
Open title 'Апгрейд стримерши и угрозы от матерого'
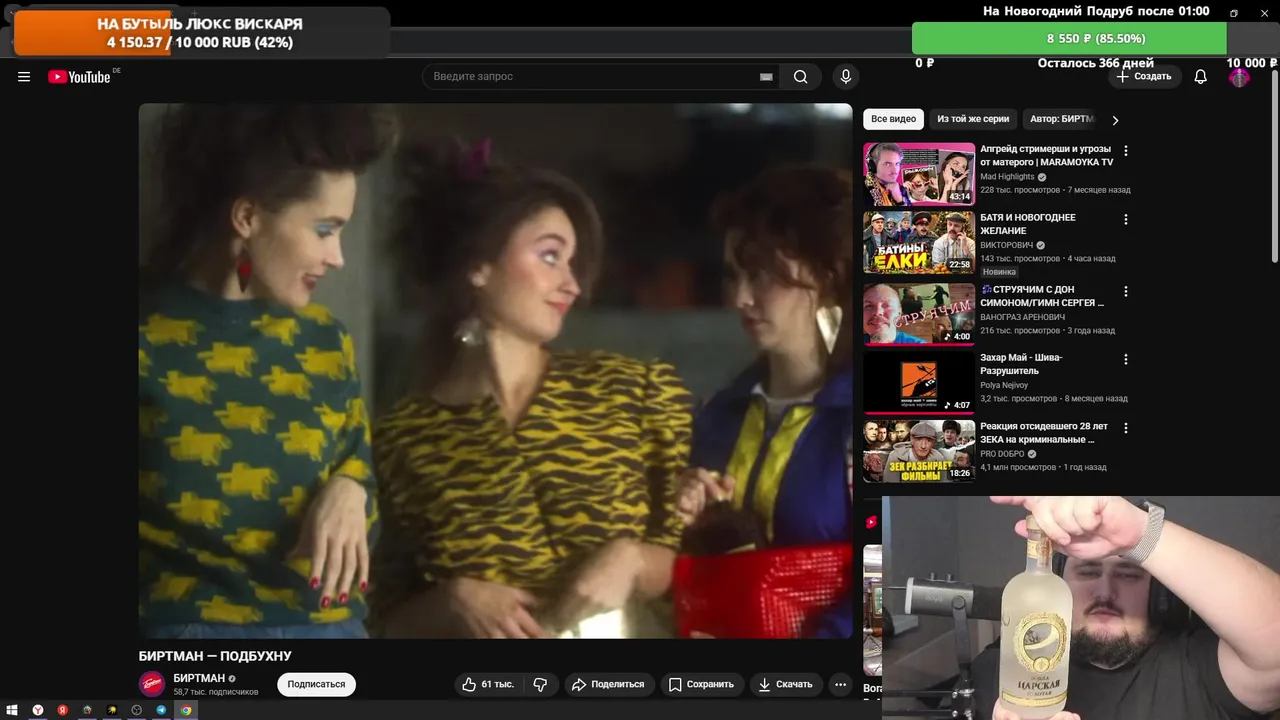click(1046, 155)
